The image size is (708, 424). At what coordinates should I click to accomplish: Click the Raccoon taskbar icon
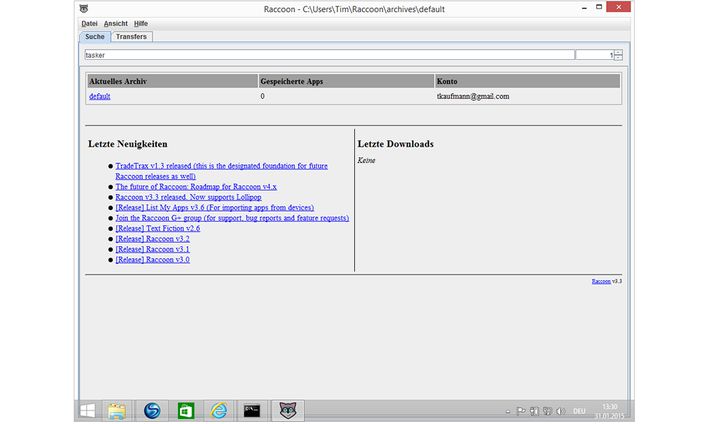tap(288, 411)
